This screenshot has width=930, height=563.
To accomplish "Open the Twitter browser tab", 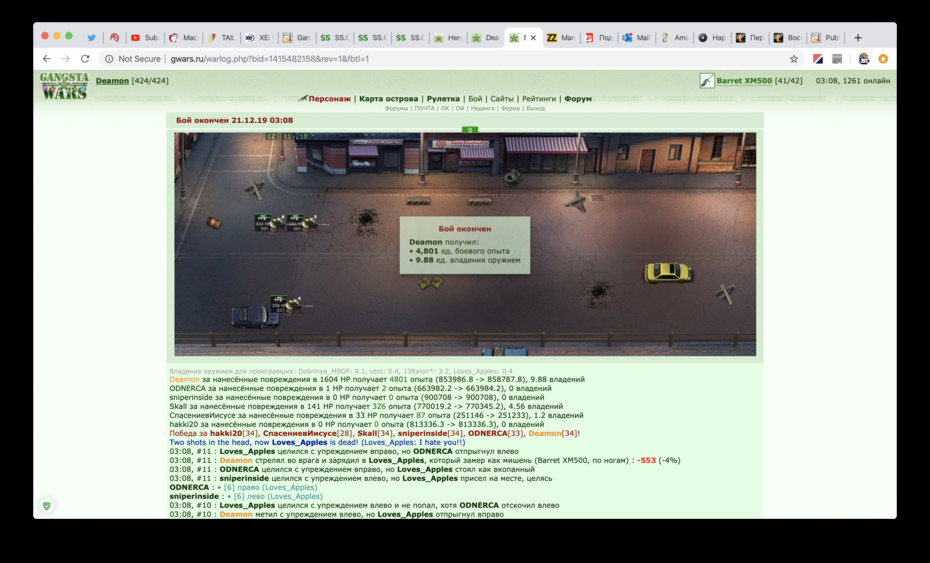I will (91, 37).
